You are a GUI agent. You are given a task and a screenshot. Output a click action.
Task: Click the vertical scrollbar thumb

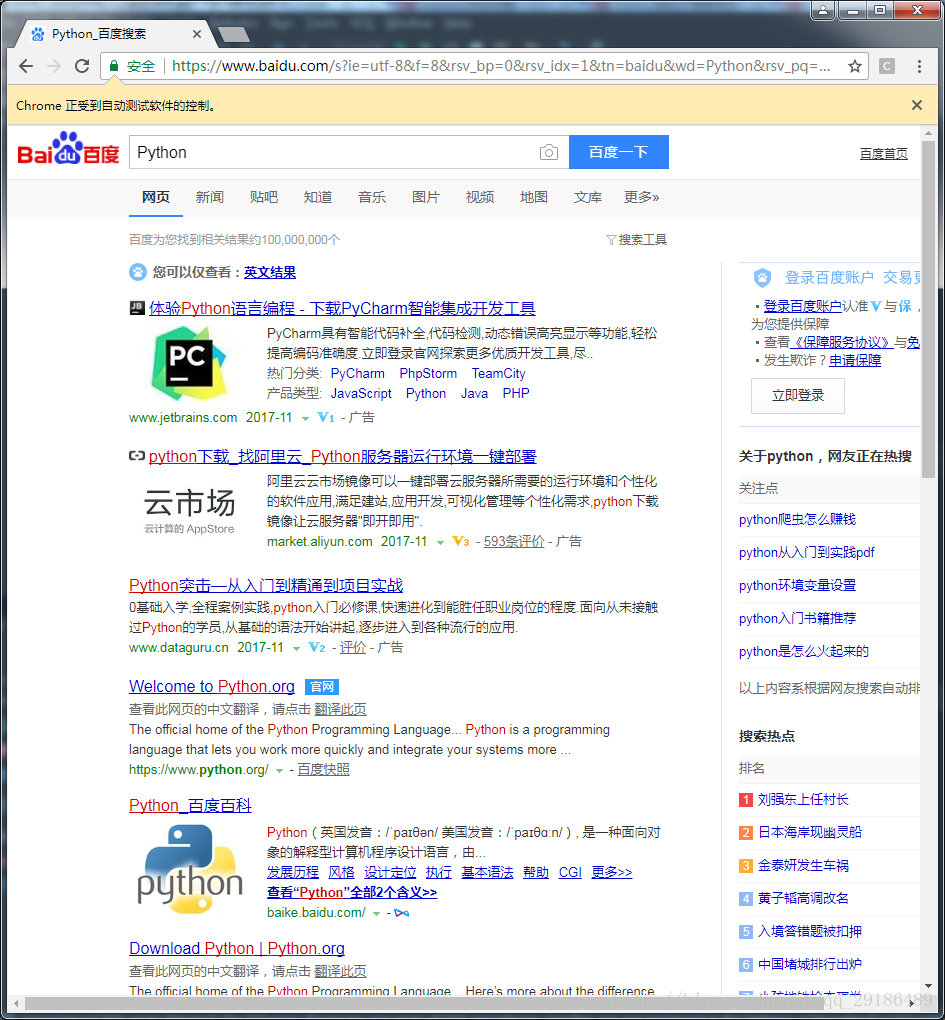(928, 309)
